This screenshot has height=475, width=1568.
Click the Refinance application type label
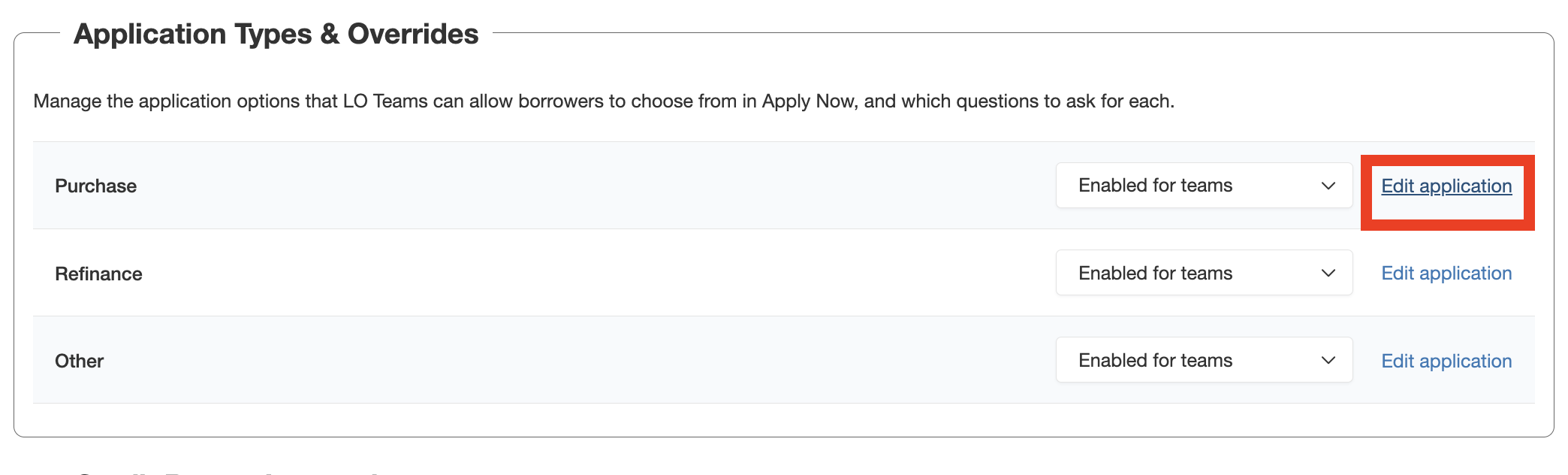pos(98,274)
